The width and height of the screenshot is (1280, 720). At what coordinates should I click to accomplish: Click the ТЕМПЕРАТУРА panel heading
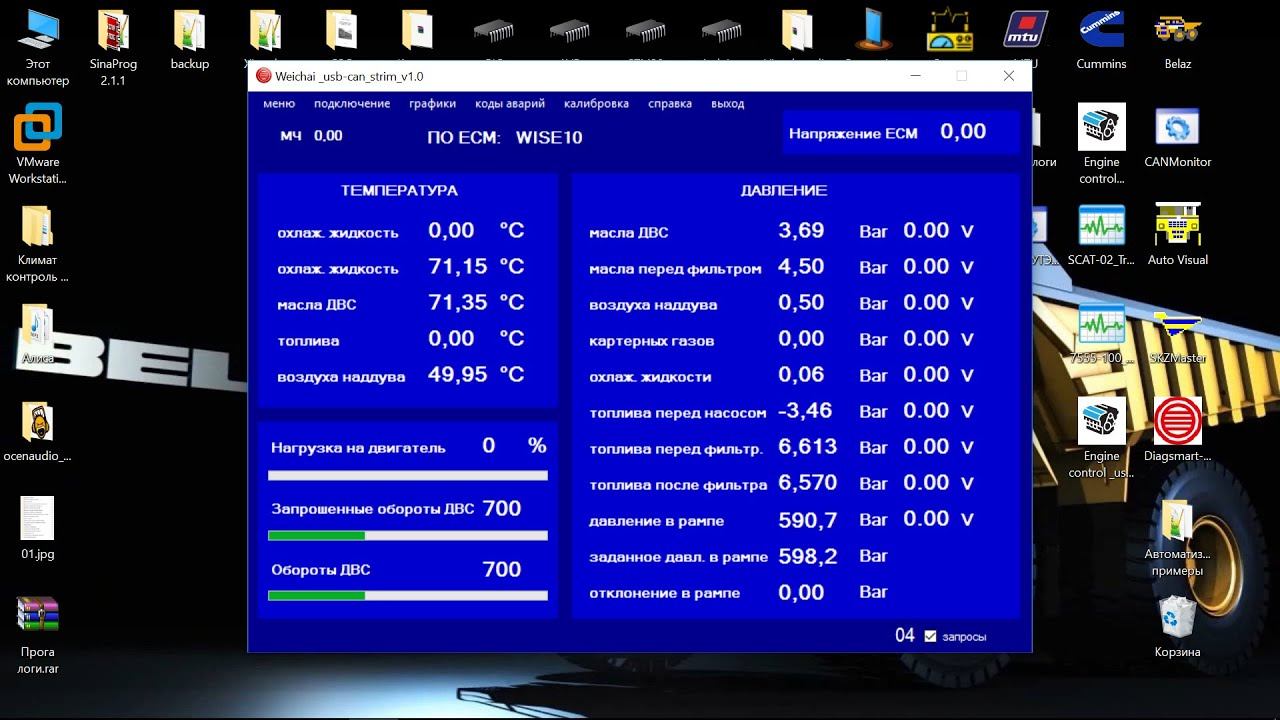click(399, 190)
